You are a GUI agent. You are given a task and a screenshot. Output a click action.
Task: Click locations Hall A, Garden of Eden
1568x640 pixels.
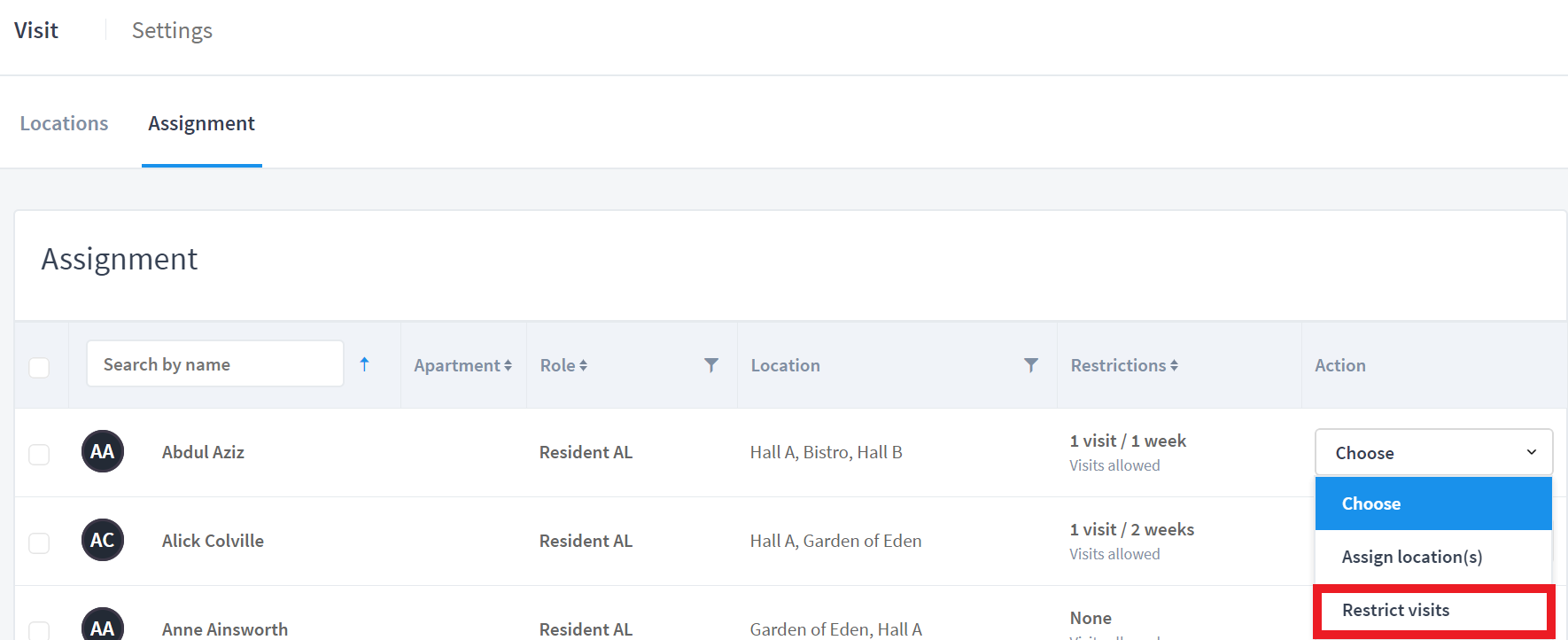pyautogui.click(x=835, y=541)
